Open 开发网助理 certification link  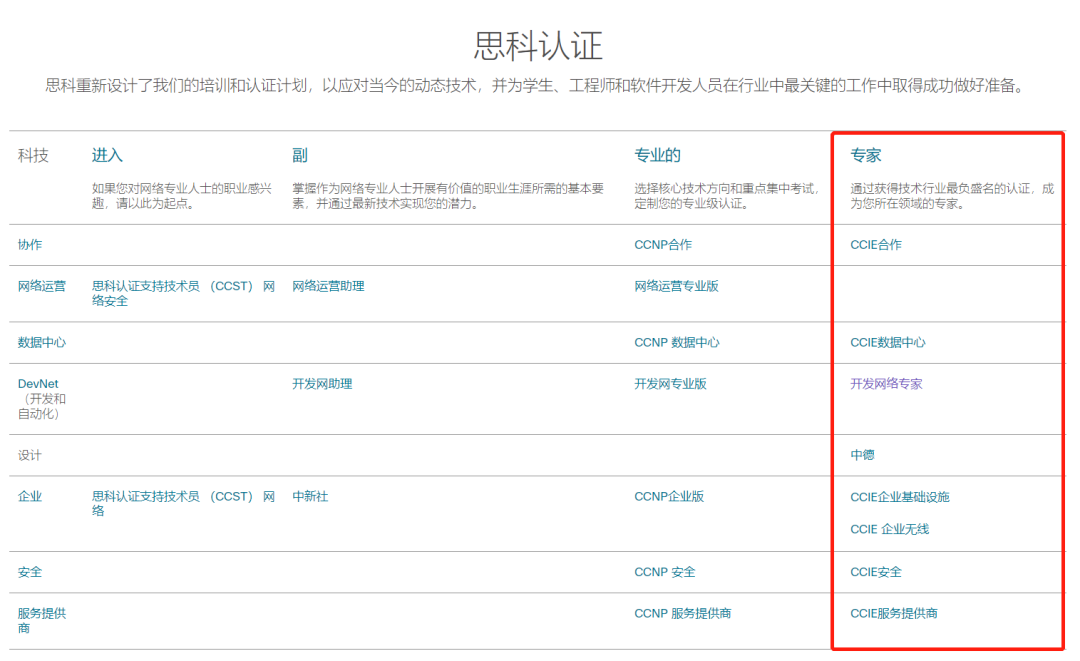[x=322, y=384]
